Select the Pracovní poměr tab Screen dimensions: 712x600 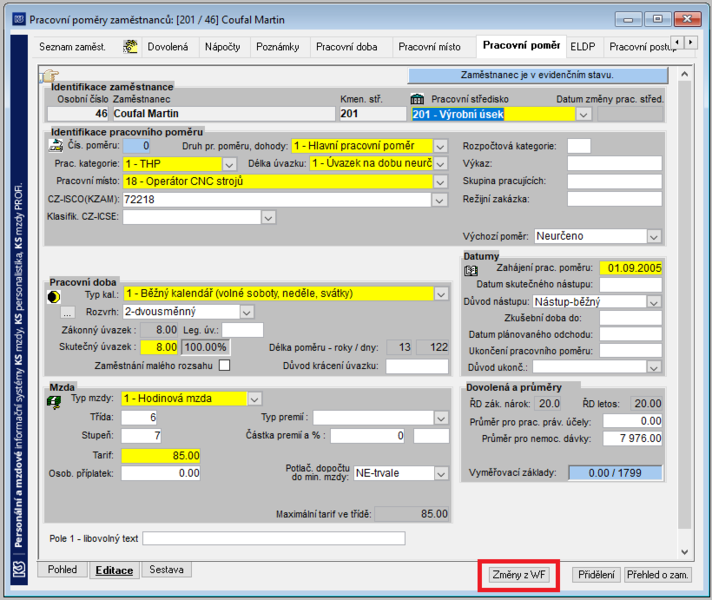[x=521, y=45]
